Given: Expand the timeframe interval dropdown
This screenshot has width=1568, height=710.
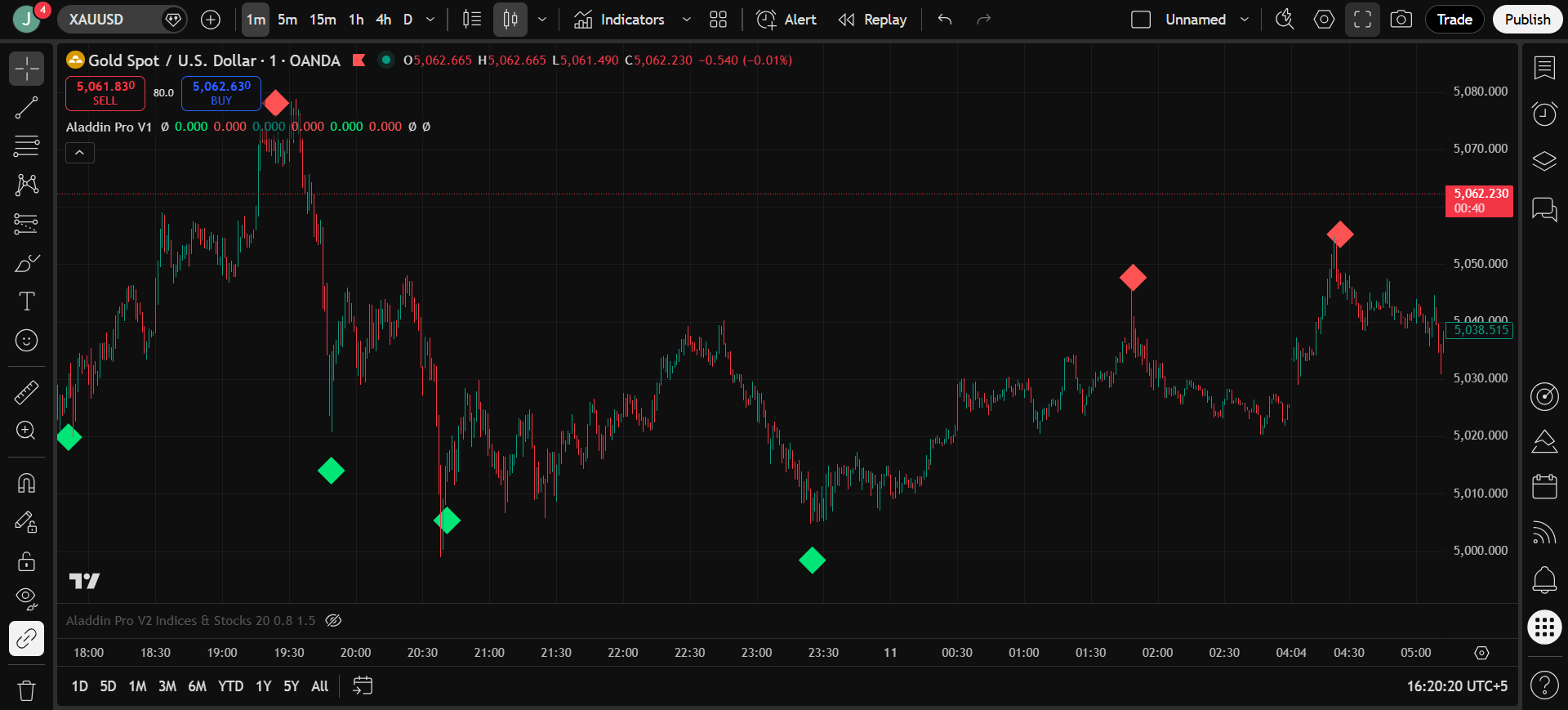Looking at the screenshot, I should [430, 20].
